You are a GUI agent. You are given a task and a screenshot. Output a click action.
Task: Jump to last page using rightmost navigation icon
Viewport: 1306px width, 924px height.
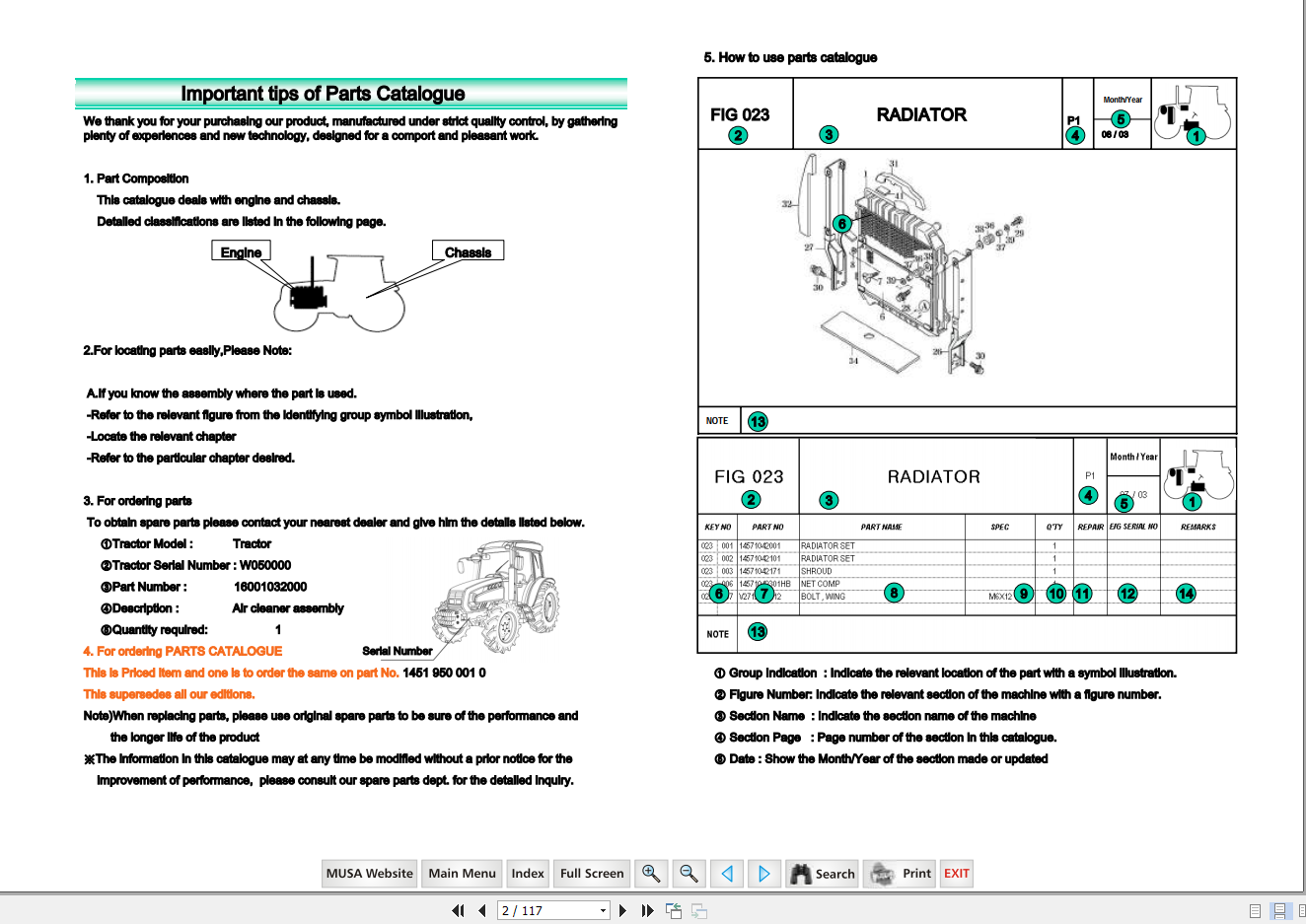[647, 910]
